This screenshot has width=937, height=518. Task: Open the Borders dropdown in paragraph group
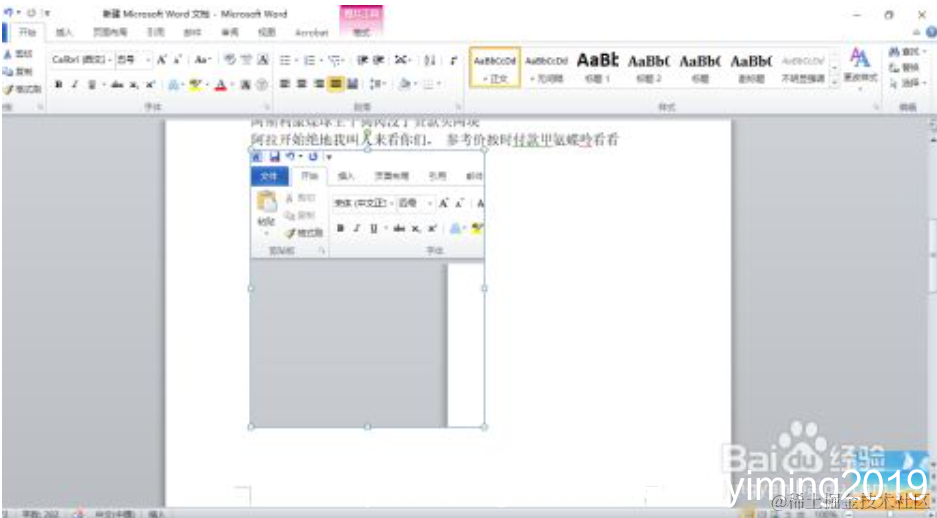pyautogui.click(x=431, y=84)
